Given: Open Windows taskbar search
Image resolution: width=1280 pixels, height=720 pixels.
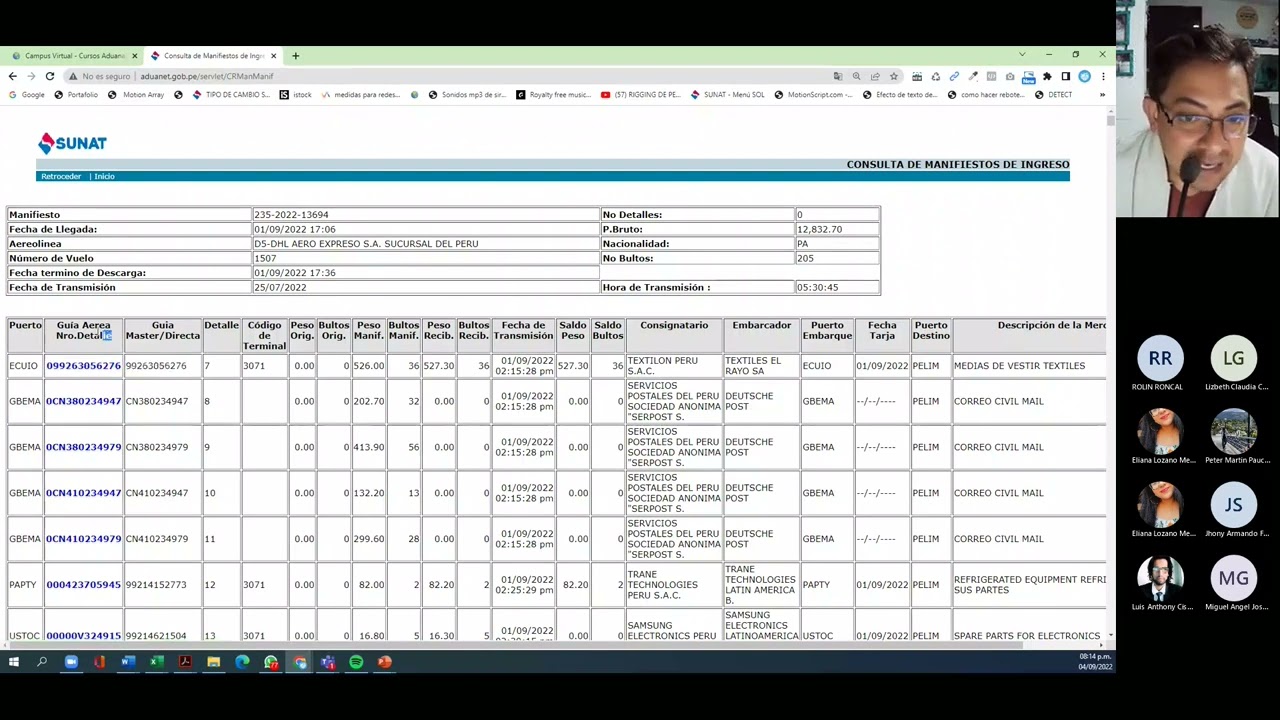Looking at the screenshot, I should pos(42,662).
